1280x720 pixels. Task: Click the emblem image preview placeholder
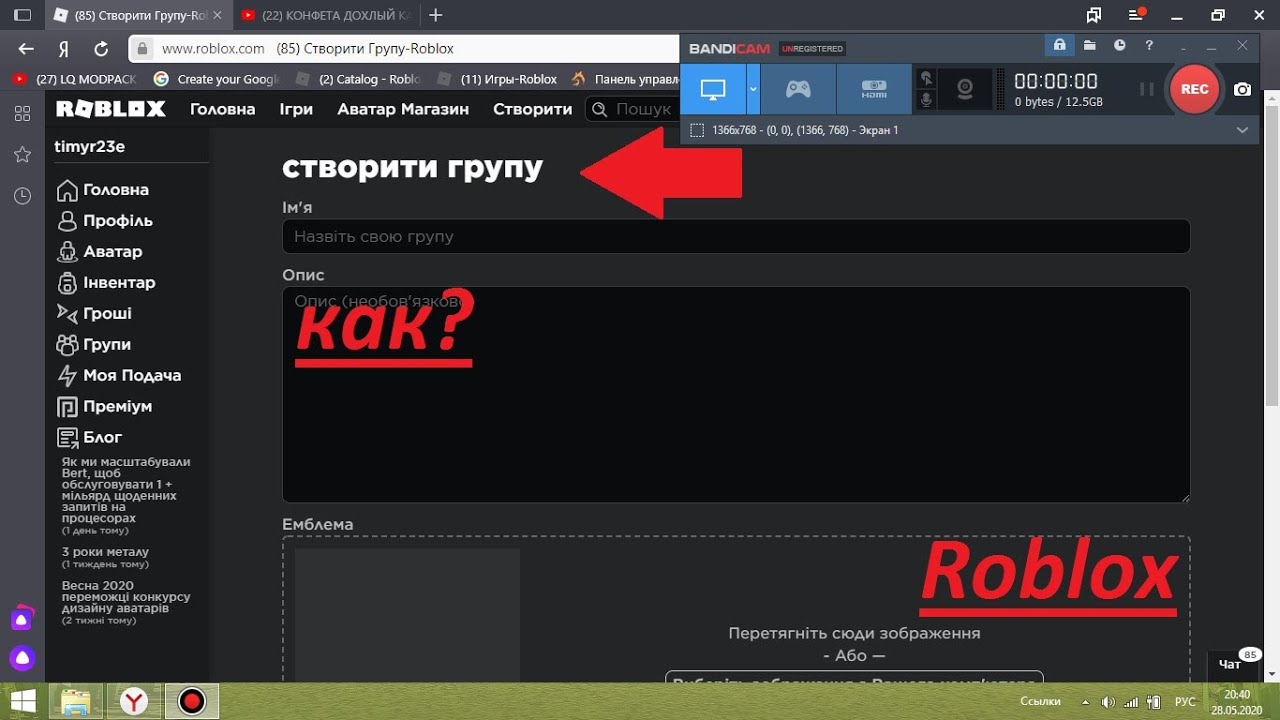tap(407, 615)
